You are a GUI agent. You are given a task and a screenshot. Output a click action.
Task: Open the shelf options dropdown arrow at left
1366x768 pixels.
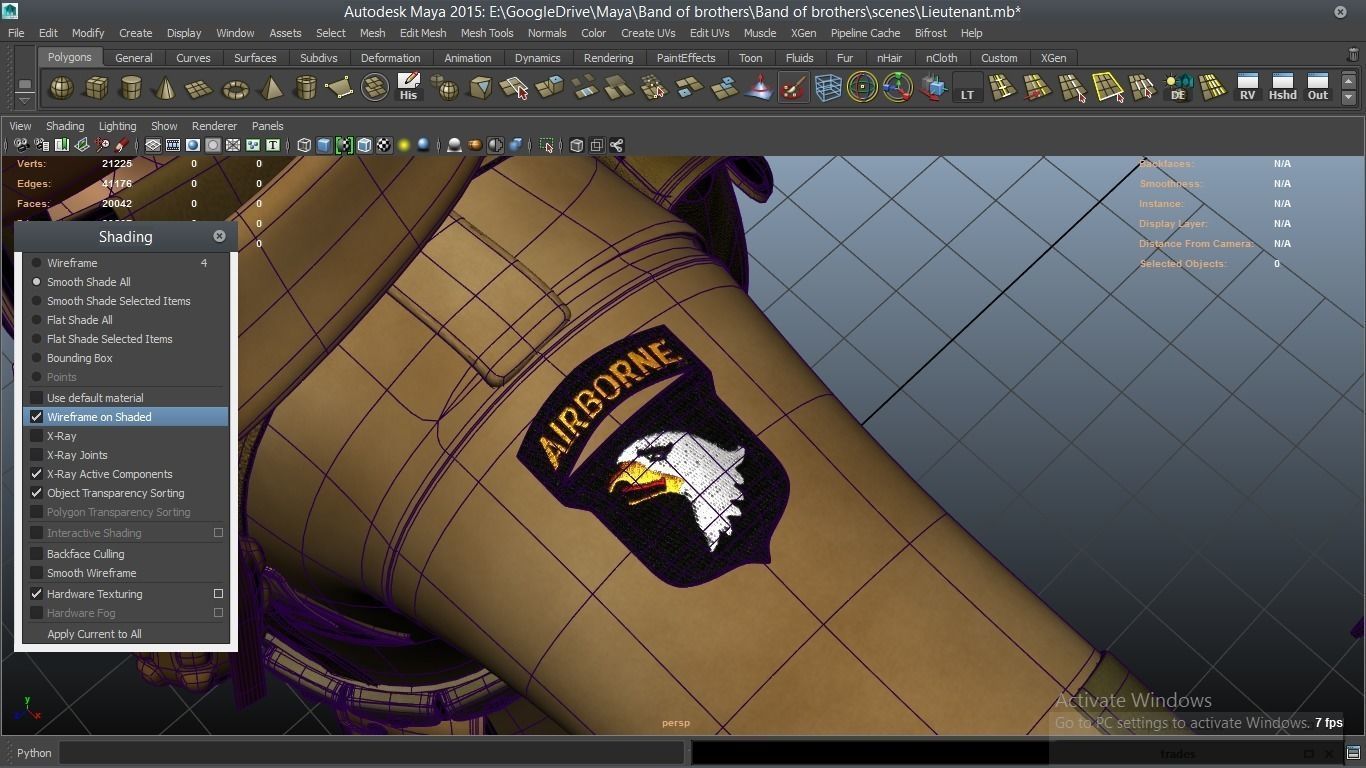25,100
